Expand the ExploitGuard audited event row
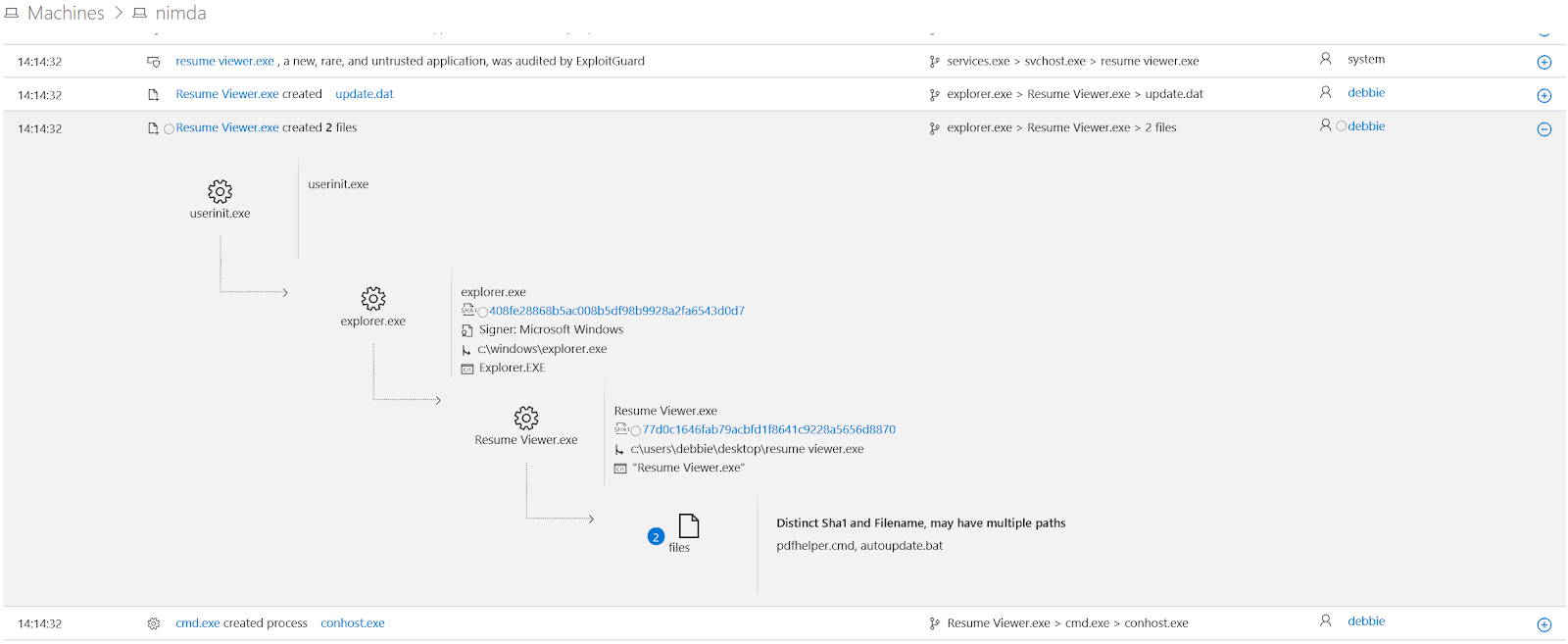 pyautogui.click(x=1543, y=63)
